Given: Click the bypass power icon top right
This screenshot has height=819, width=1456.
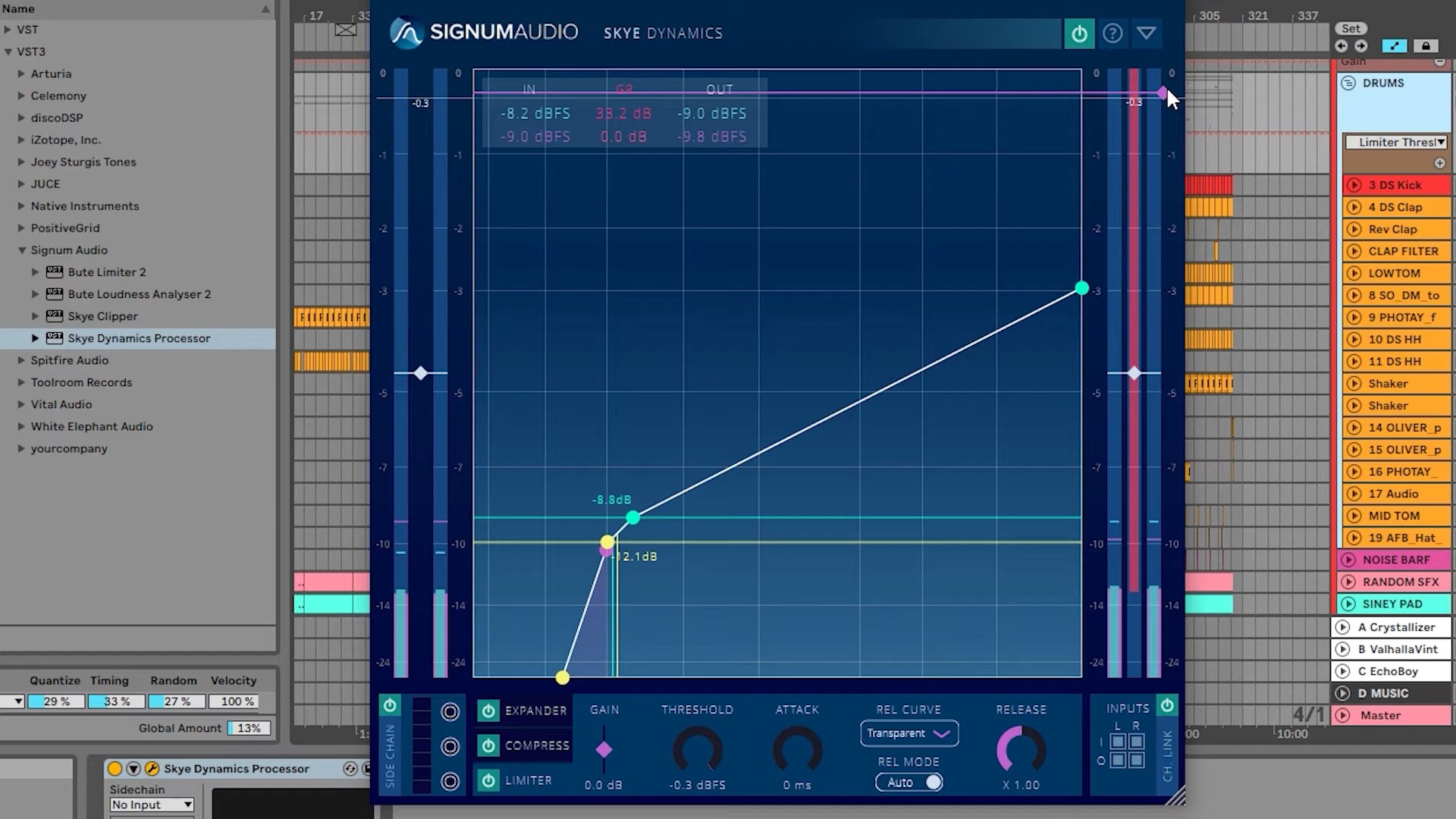Looking at the screenshot, I should [x=1079, y=33].
